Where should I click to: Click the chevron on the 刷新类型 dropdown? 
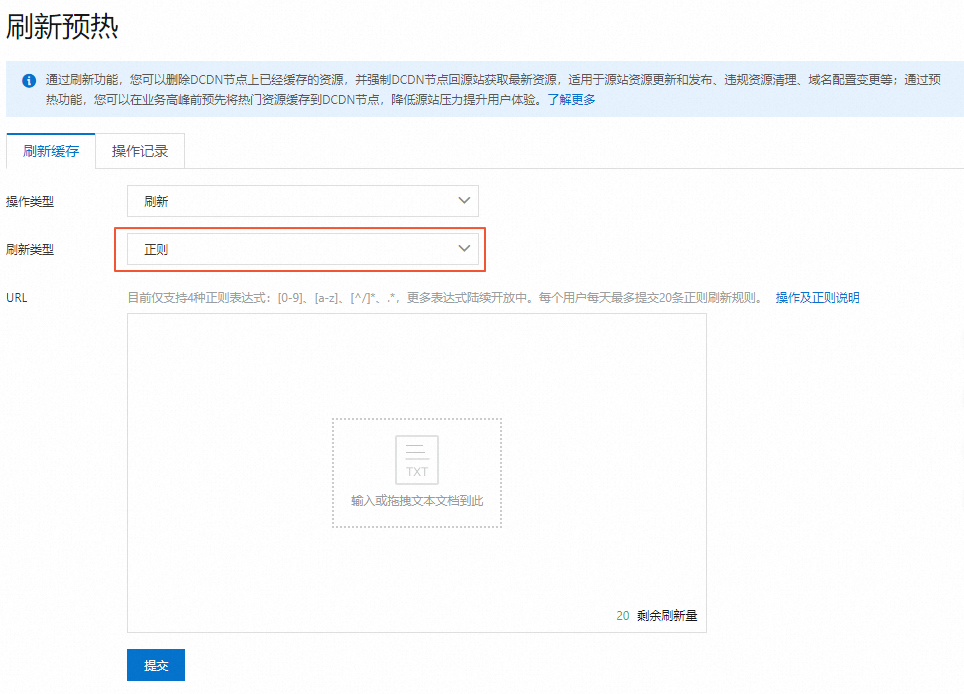(x=464, y=249)
